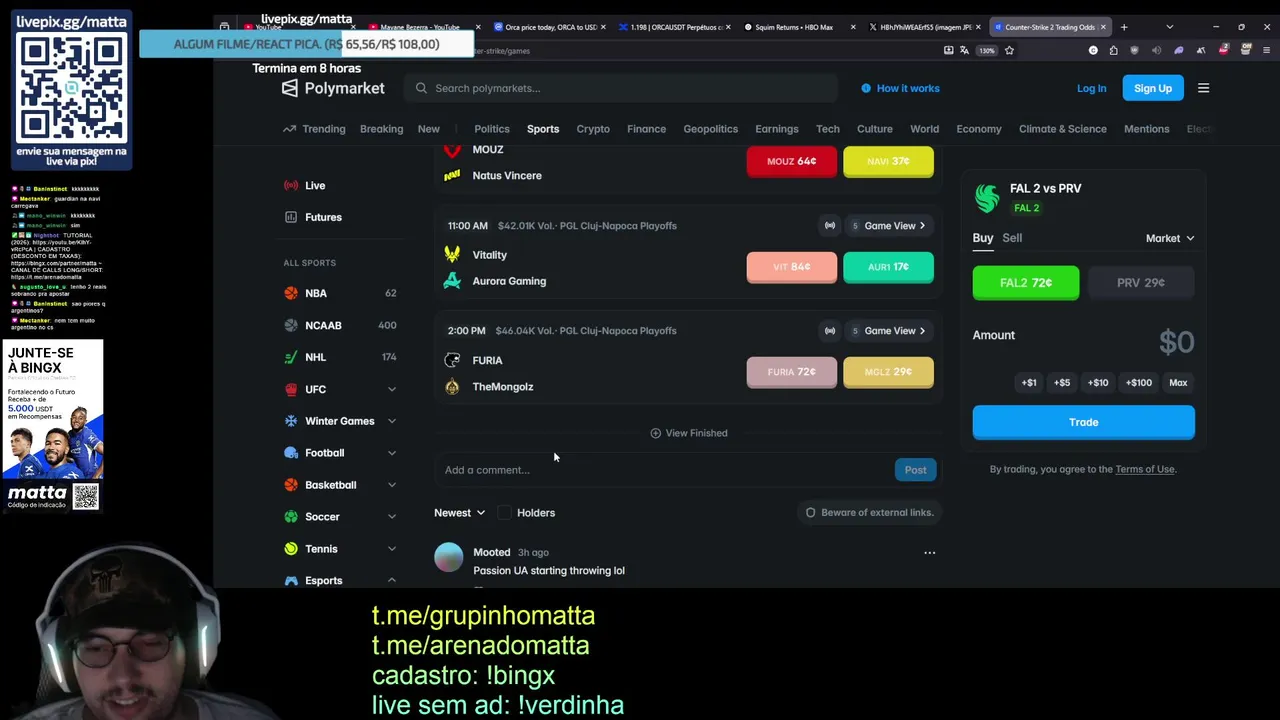Open the Market order type dropdown
This screenshot has width=1280, height=720.
pos(1170,238)
